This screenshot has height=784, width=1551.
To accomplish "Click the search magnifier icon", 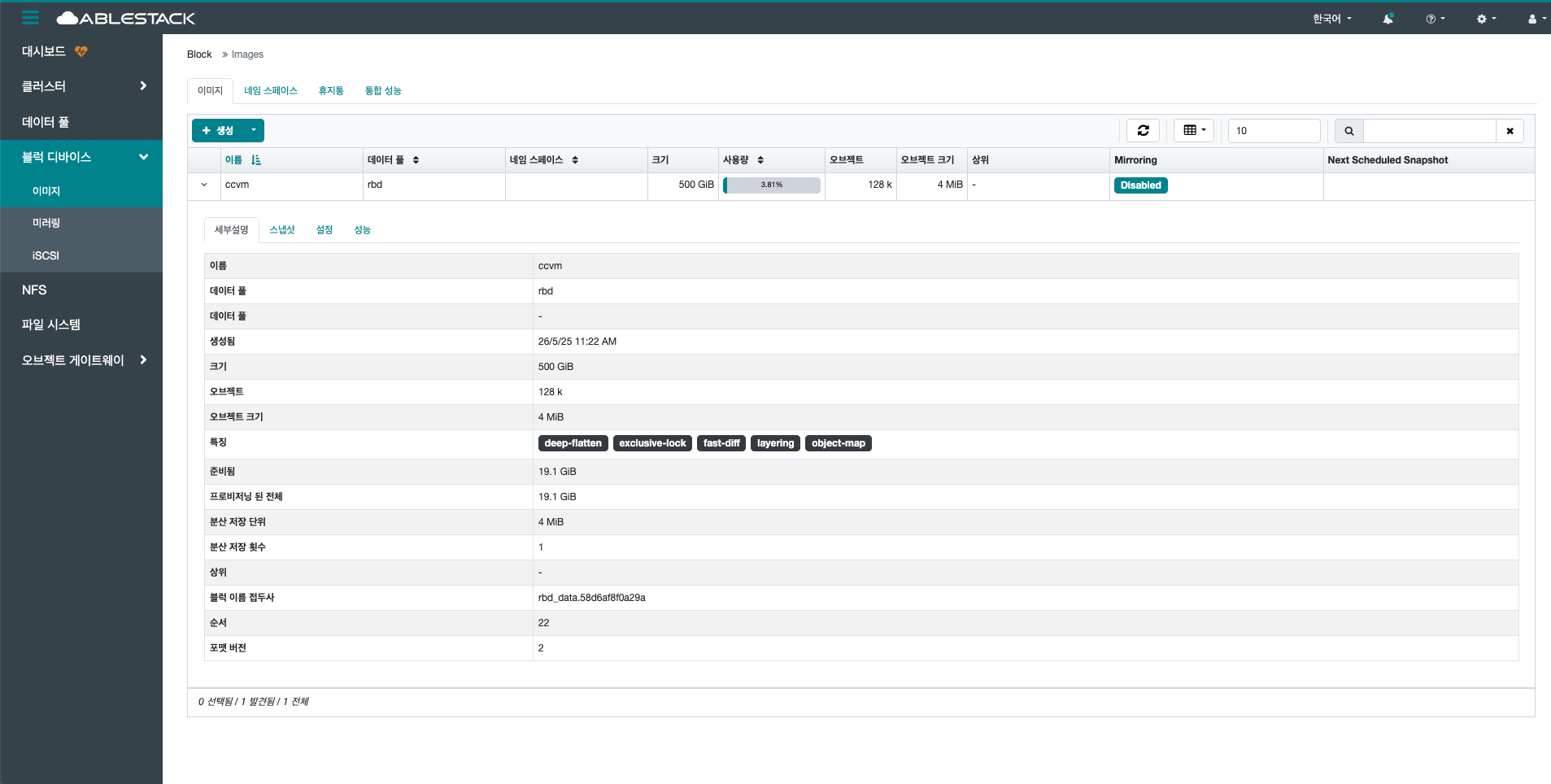I will [x=1348, y=130].
